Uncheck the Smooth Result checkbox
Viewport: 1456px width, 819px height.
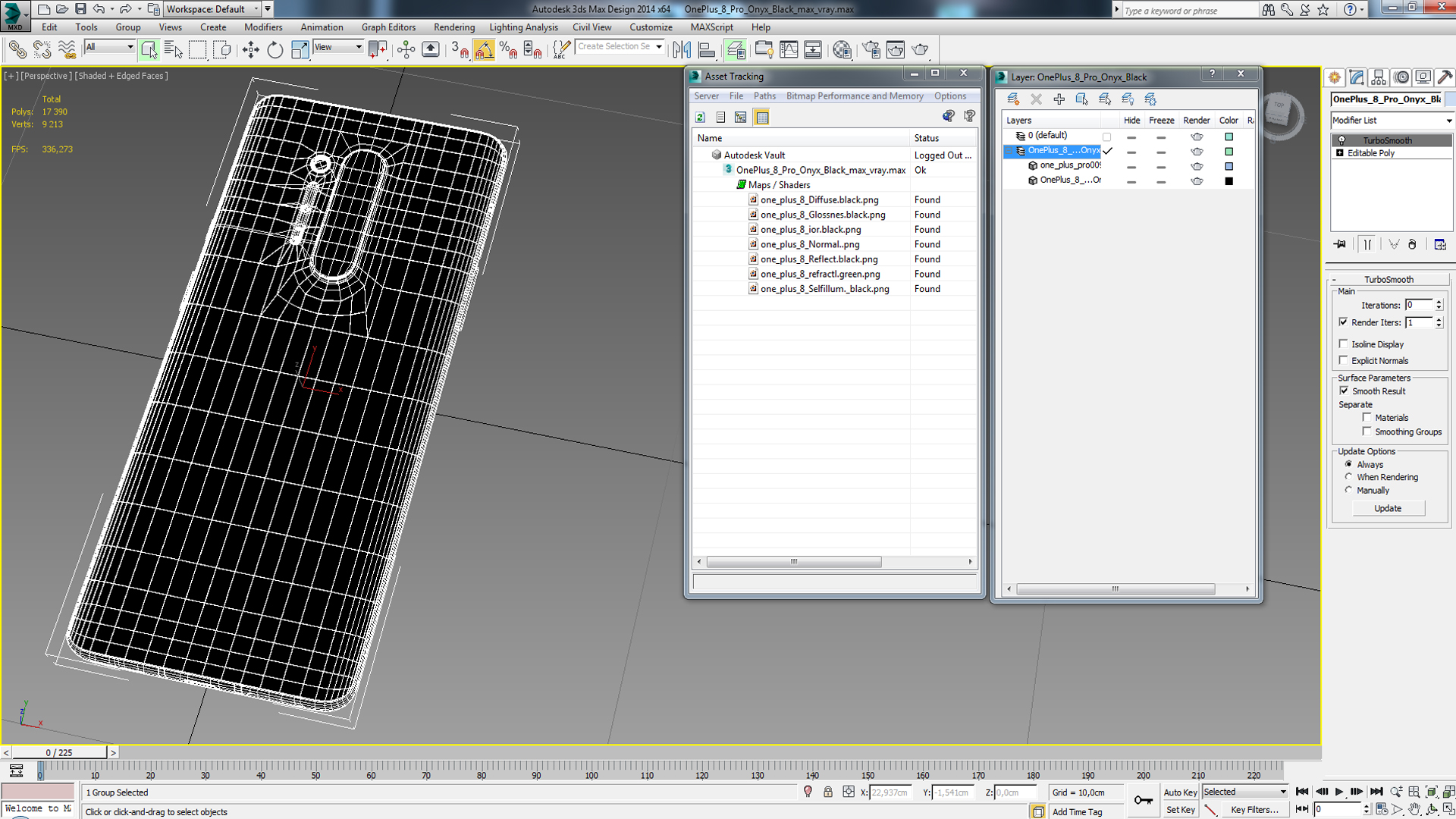point(1344,391)
